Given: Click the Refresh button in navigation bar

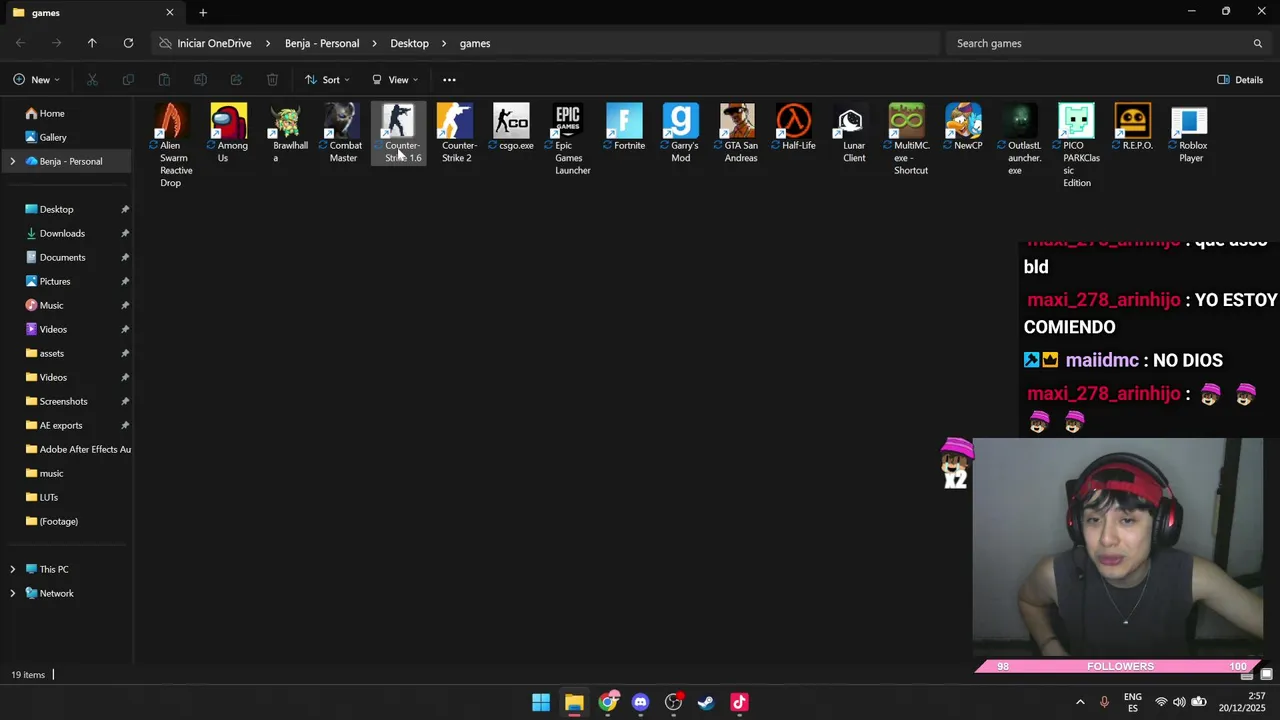Looking at the screenshot, I should click(128, 43).
